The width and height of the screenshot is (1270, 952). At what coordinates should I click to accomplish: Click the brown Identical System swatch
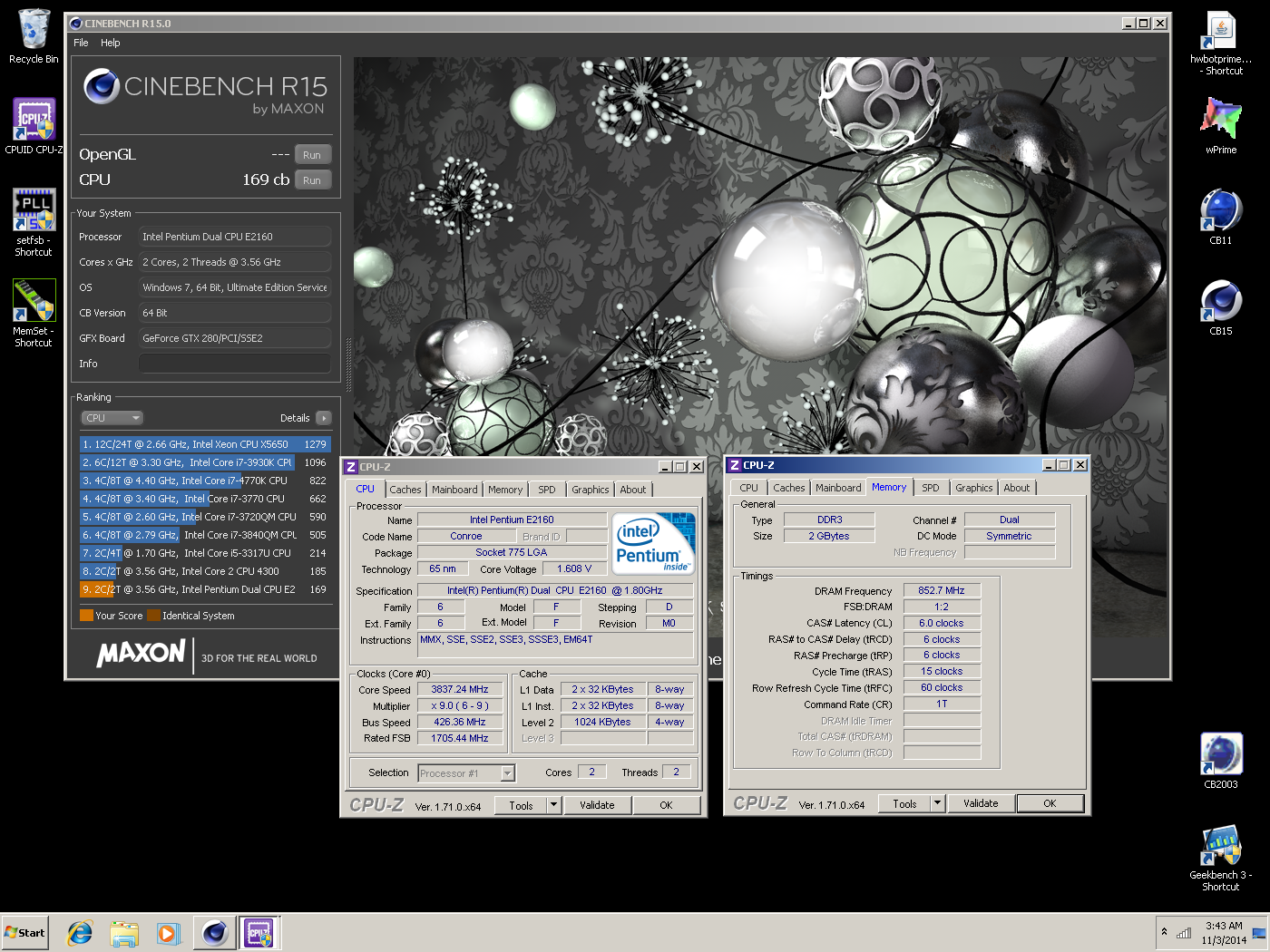(153, 616)
